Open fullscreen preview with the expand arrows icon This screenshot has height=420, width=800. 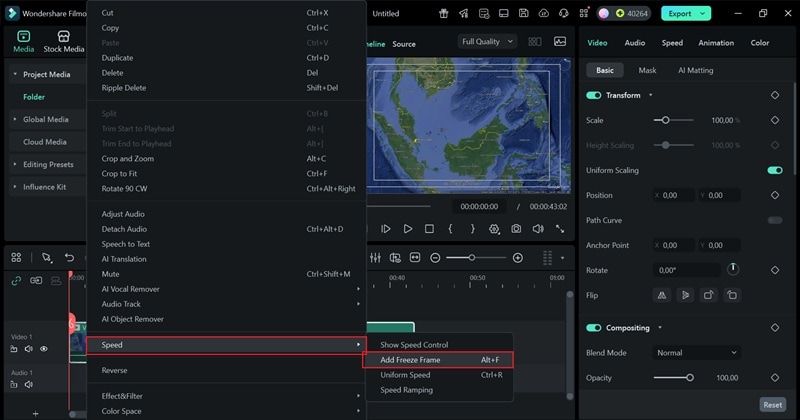560,229
